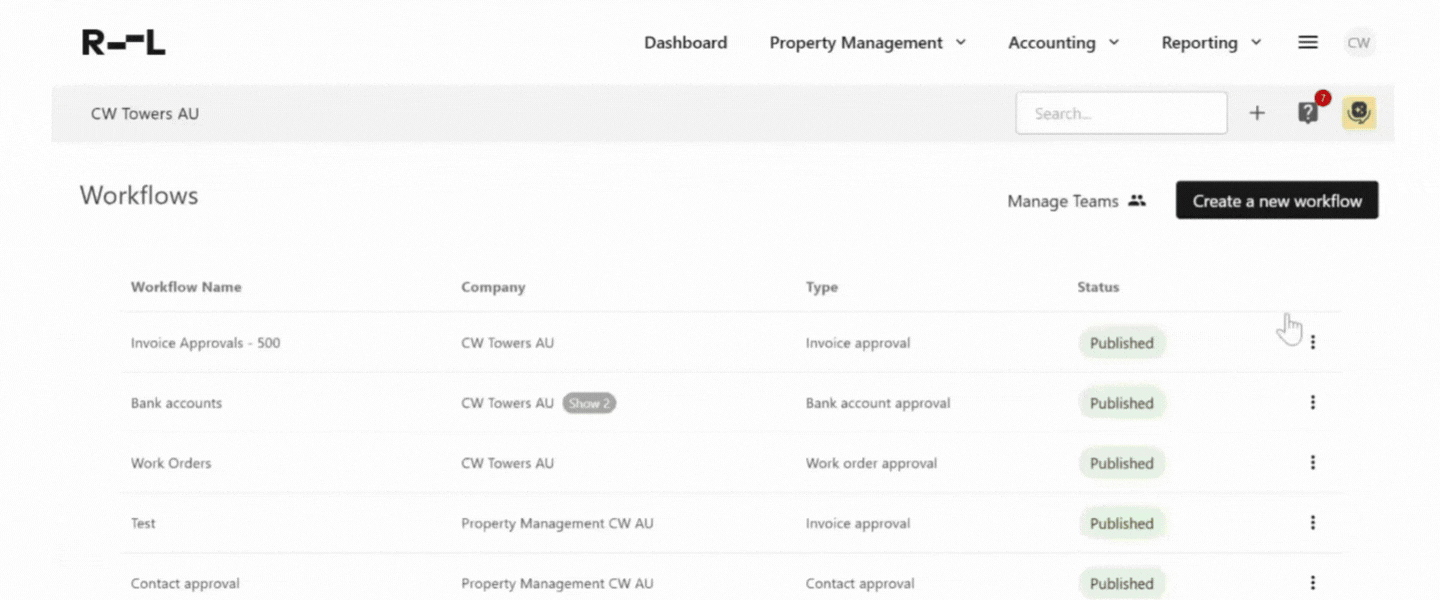Click Create a new workflow button
1440x600 pixels.
[1276, 201]
